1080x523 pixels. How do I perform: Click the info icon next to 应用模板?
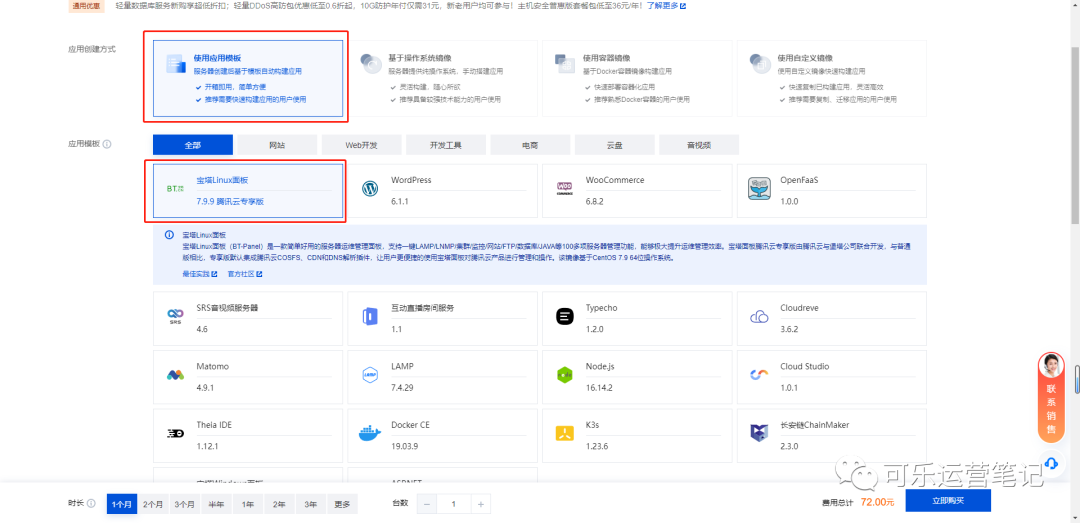[107, 145]
